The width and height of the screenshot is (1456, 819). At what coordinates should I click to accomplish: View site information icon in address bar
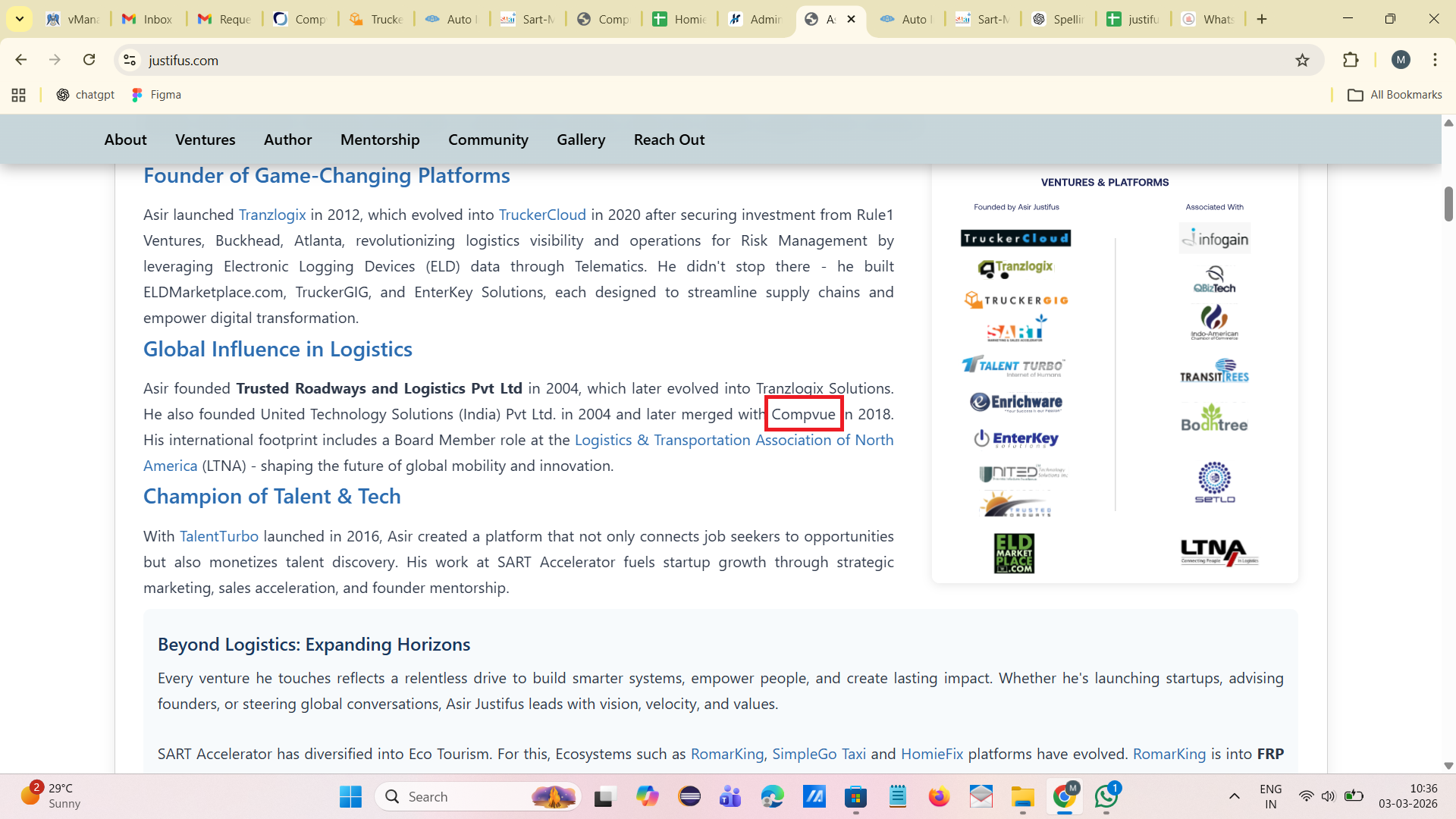click(130, 60)
